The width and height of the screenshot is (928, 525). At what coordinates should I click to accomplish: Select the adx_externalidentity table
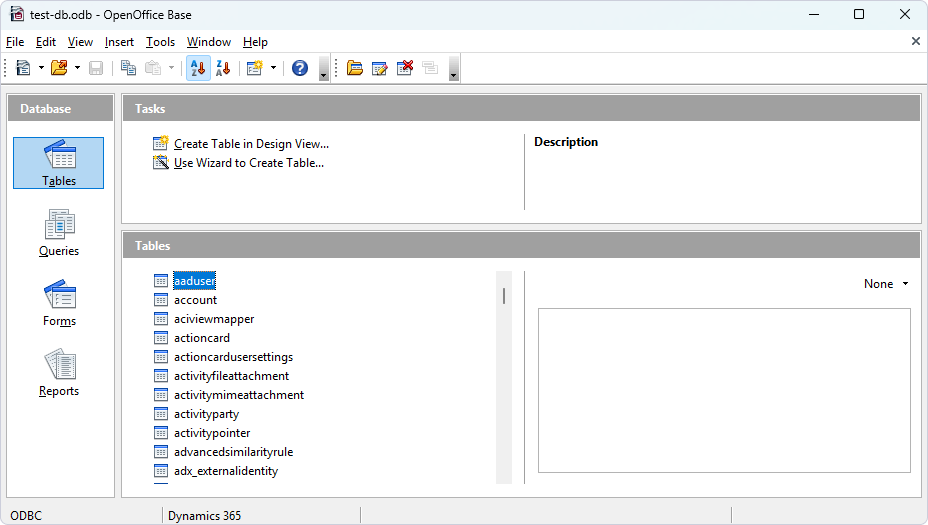click(226, 471)
